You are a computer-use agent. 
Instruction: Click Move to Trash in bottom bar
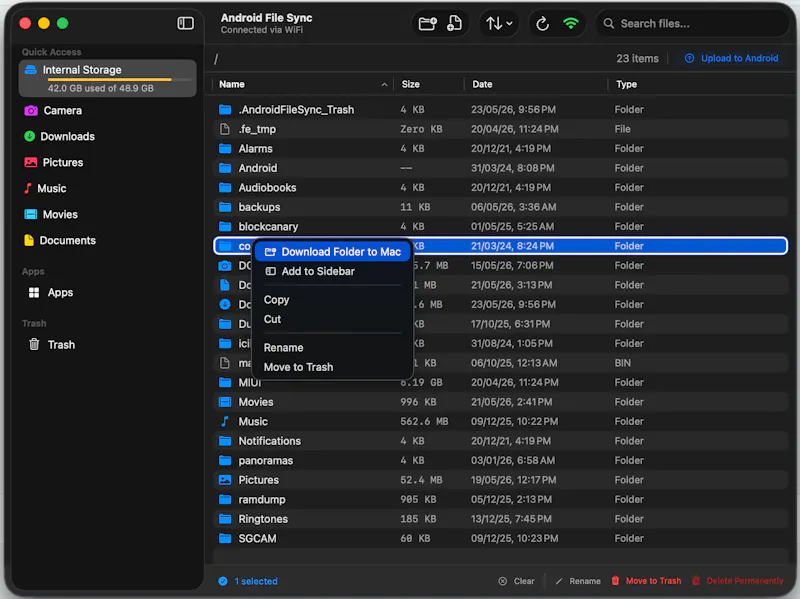[x=646, y=581]
